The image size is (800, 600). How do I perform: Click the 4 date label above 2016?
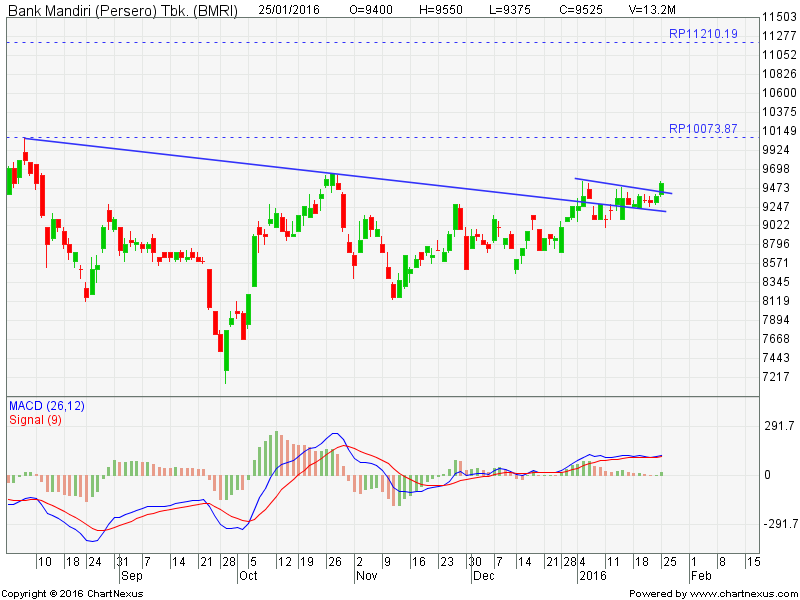point(582,562)
